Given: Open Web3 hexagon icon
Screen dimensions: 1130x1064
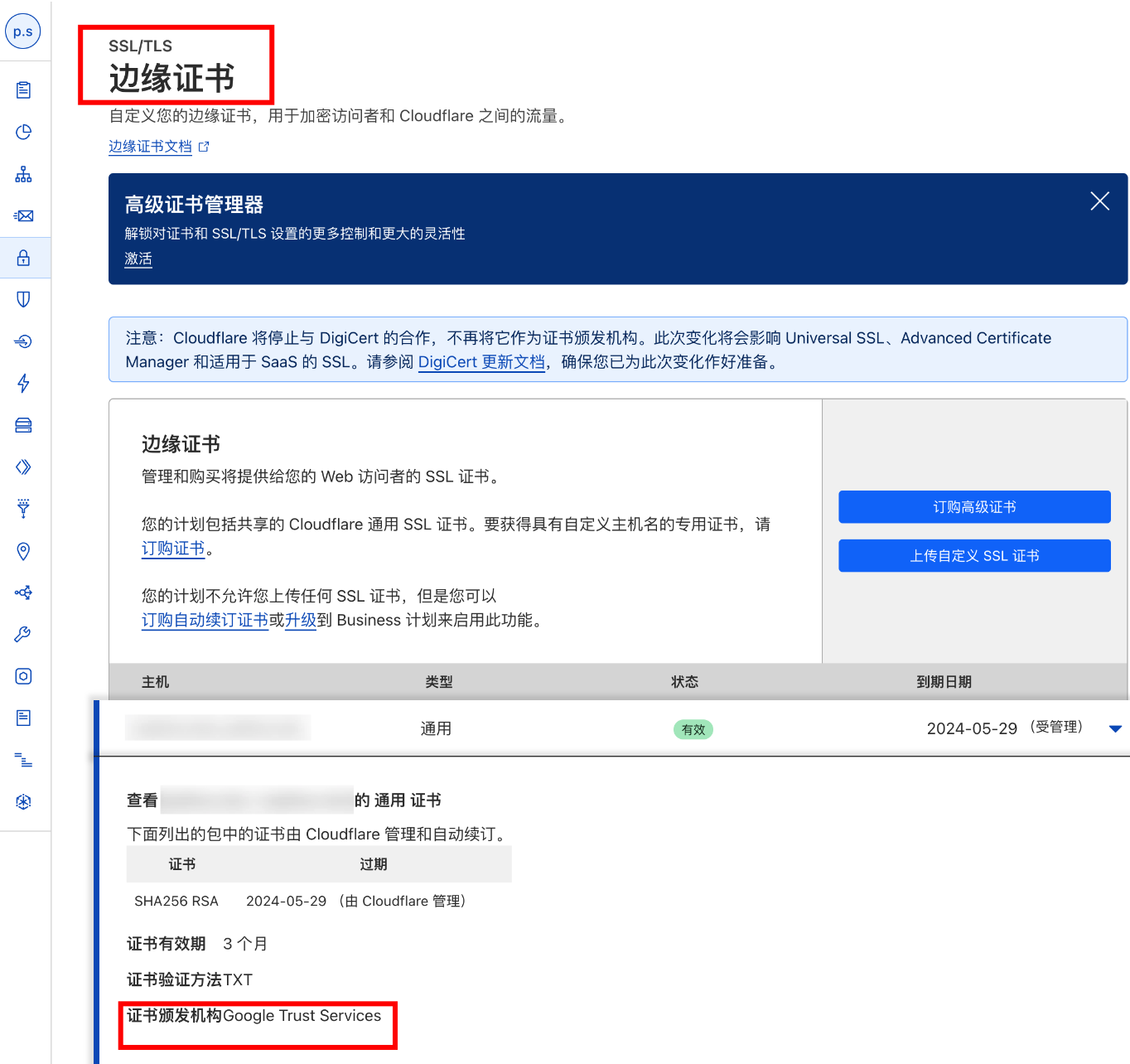Looking at the screenshot, I should coord(23,801).
